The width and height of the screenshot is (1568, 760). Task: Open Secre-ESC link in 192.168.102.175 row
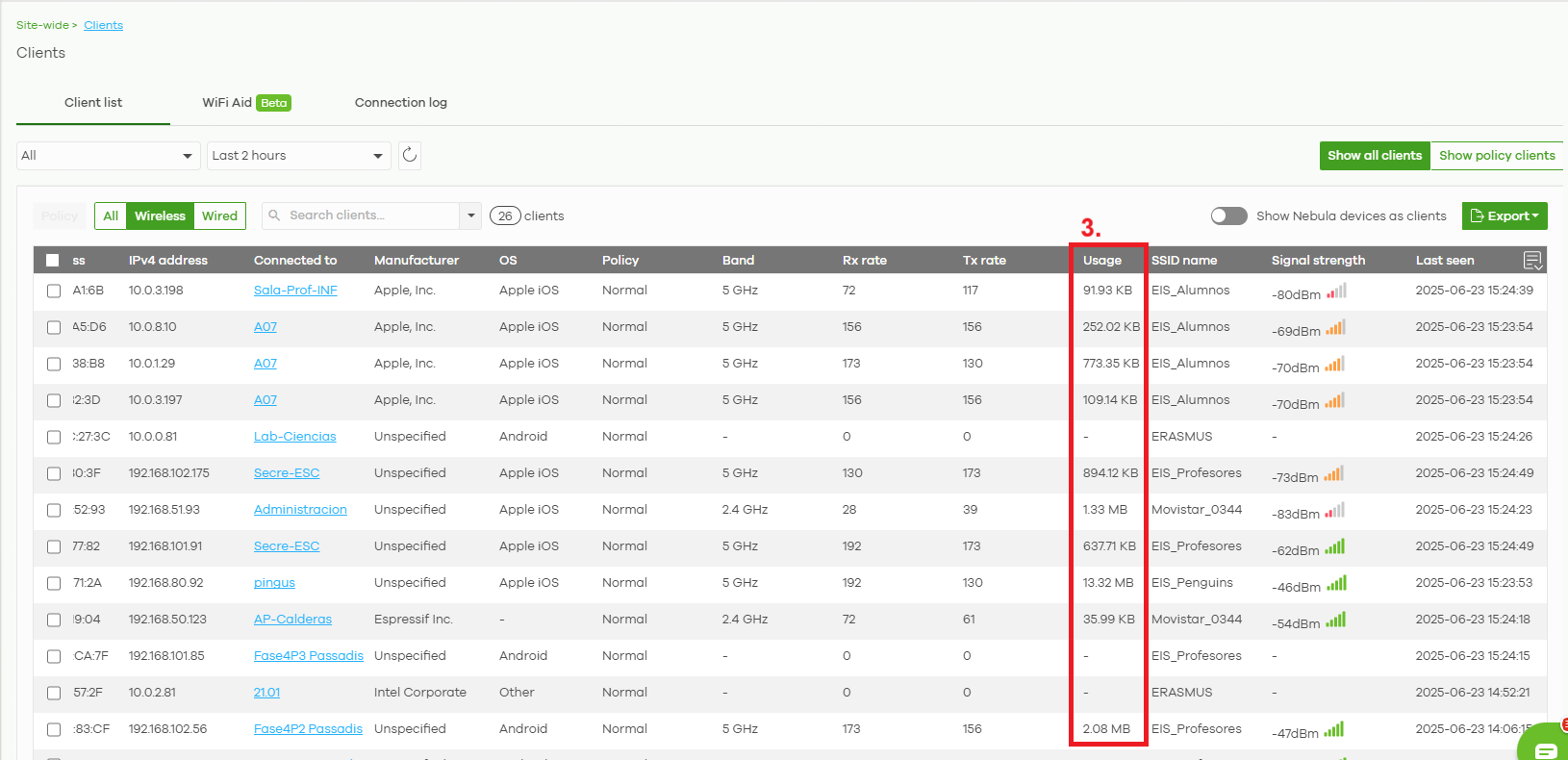click(x=287, y=472)
